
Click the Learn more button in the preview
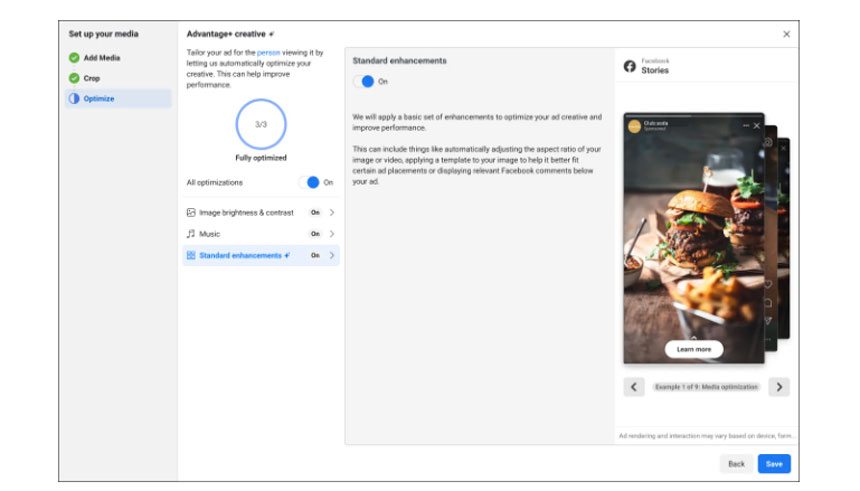pos(694,349)
